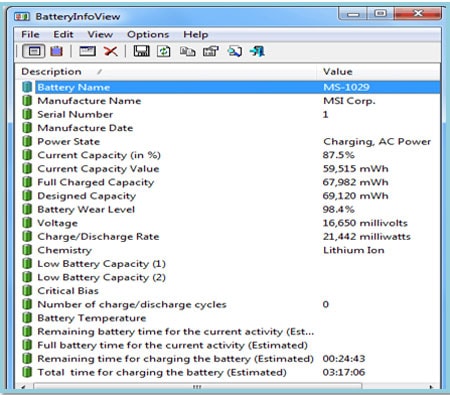Open the Options menu

[148, 34]
